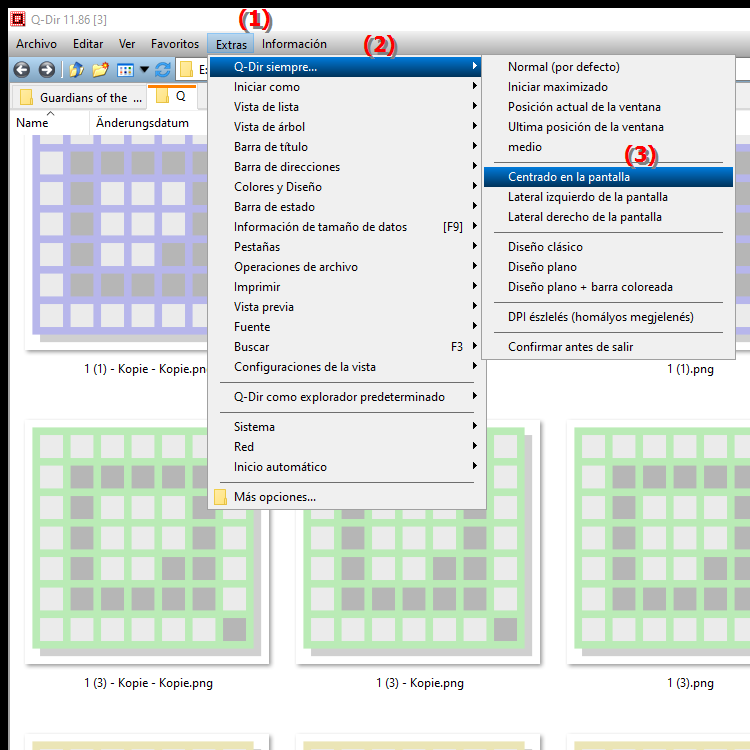Go back with the left arrow button
This screenshot has width=750, height=750.
22,70
